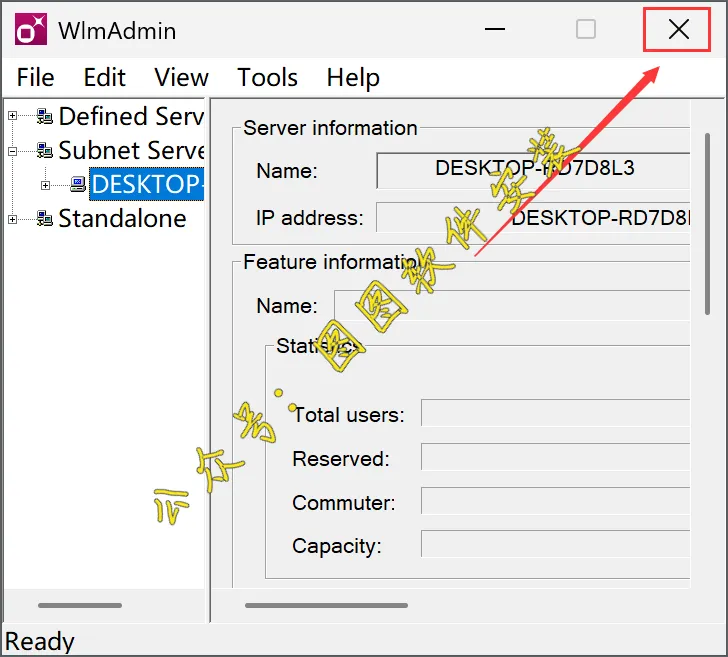Click the WlmAdmin app icon in title bar
Screen dimensions: 728x657
(31, 29)
